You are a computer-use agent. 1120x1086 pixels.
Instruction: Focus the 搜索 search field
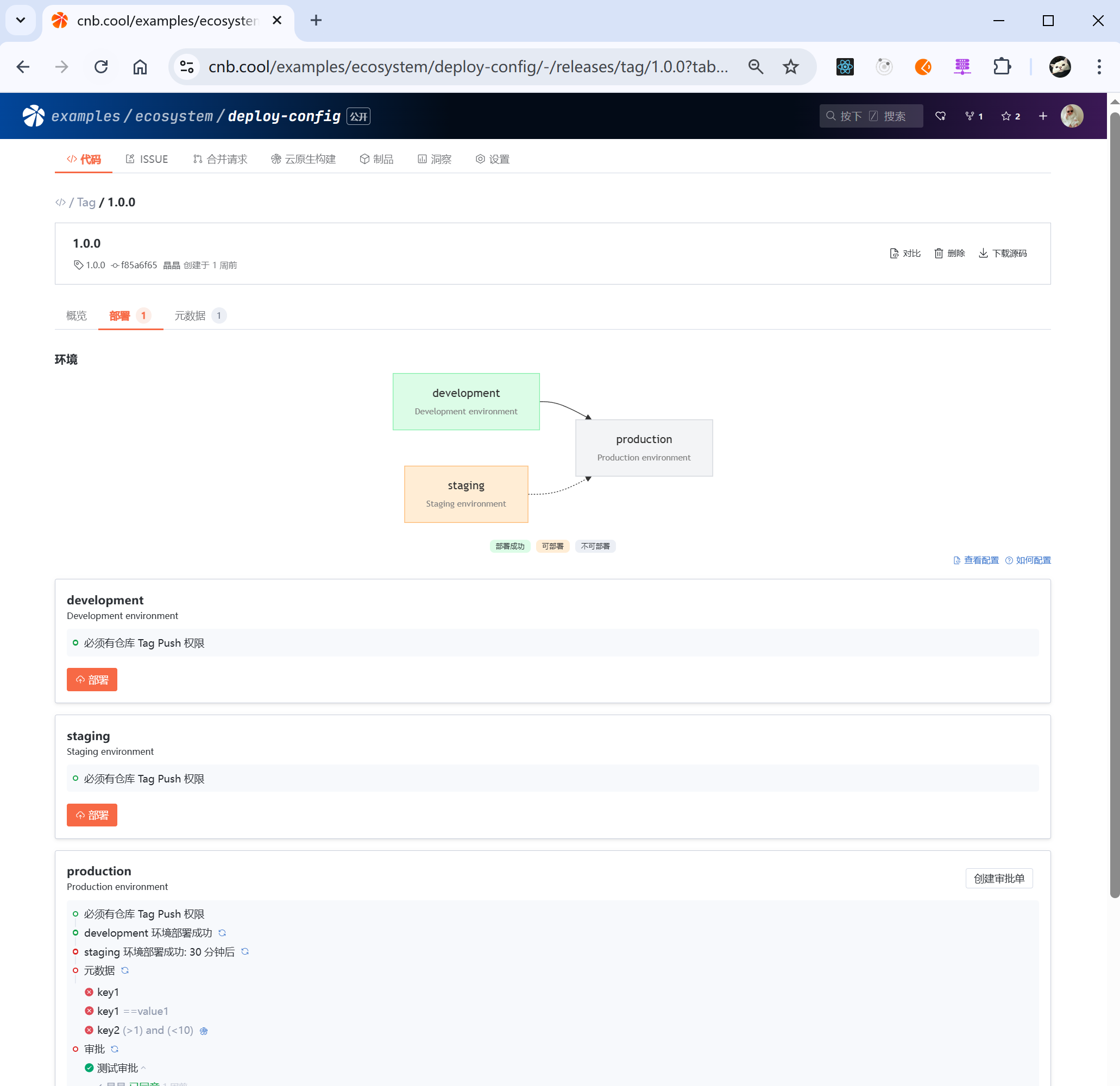[x=871, y=116]
